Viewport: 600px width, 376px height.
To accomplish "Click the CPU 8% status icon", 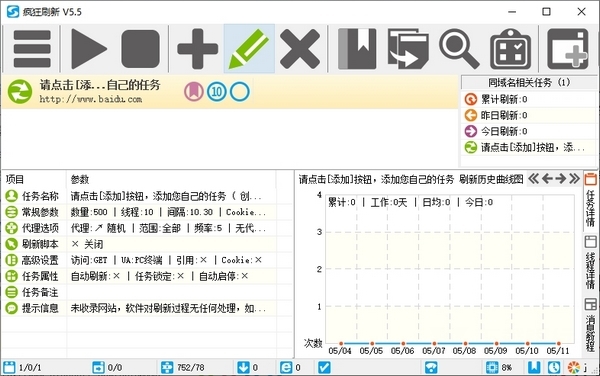I will pyautogui.click(x=492, y=368).
